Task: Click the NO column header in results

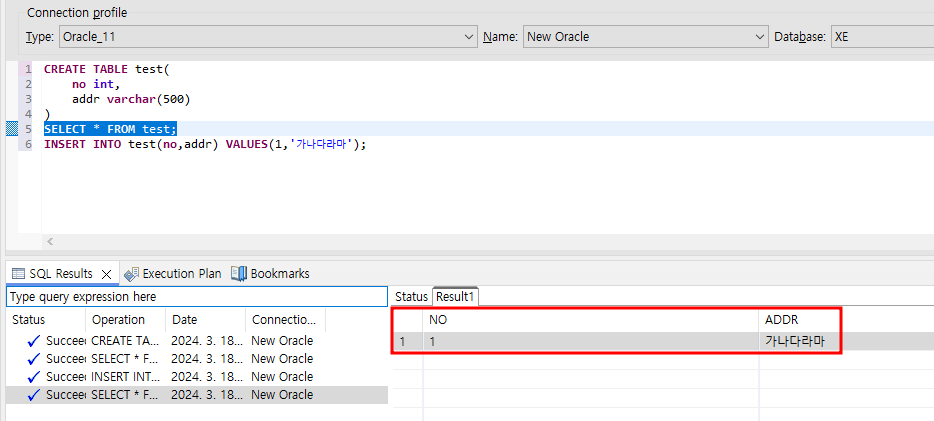Action: point(591,320)
